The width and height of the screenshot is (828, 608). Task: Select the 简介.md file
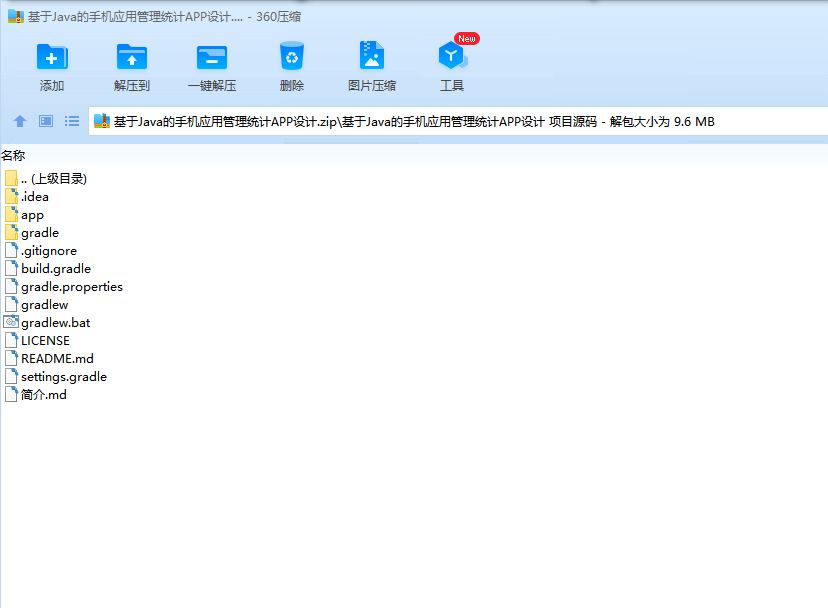44,395
